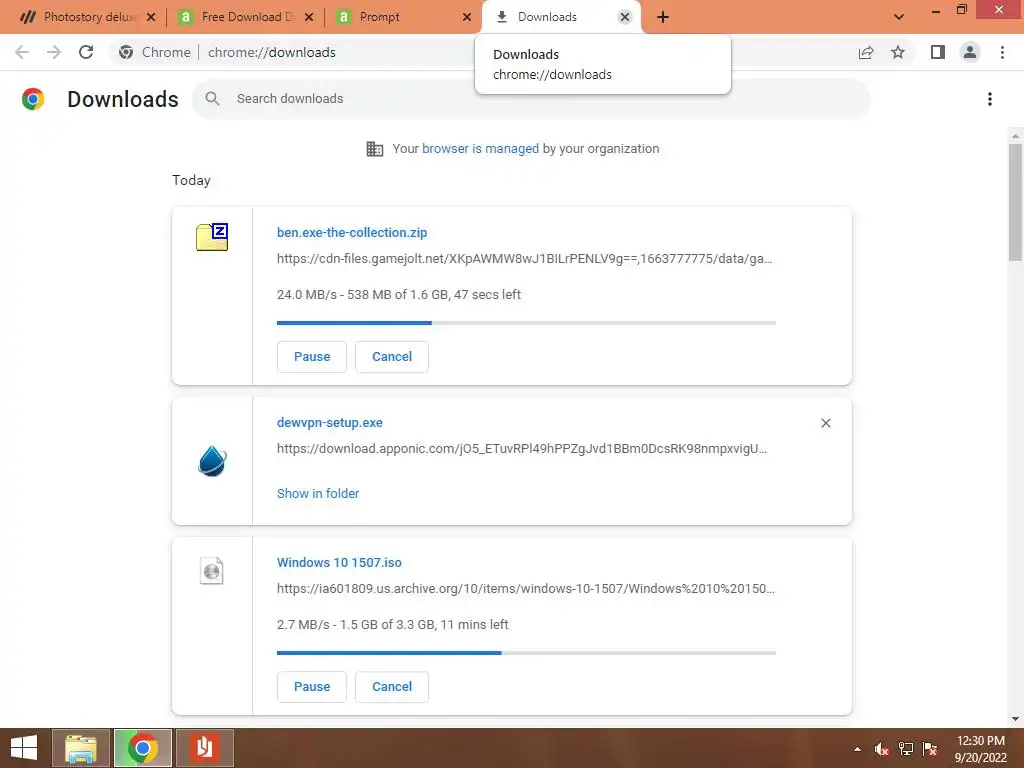Screen dimensions: 1024x768
Task: Click the managed organization building icon
Action: tap(375, 149)
